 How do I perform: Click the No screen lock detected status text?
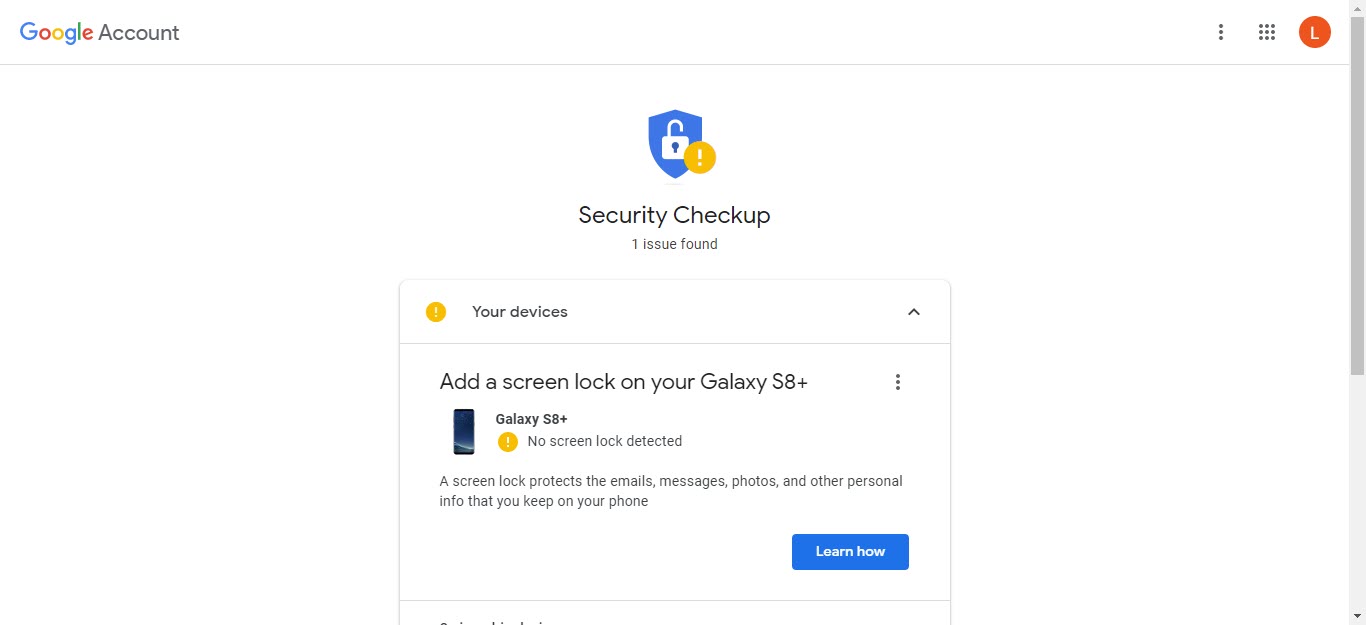pyautogui.click(x=604, y=441)
